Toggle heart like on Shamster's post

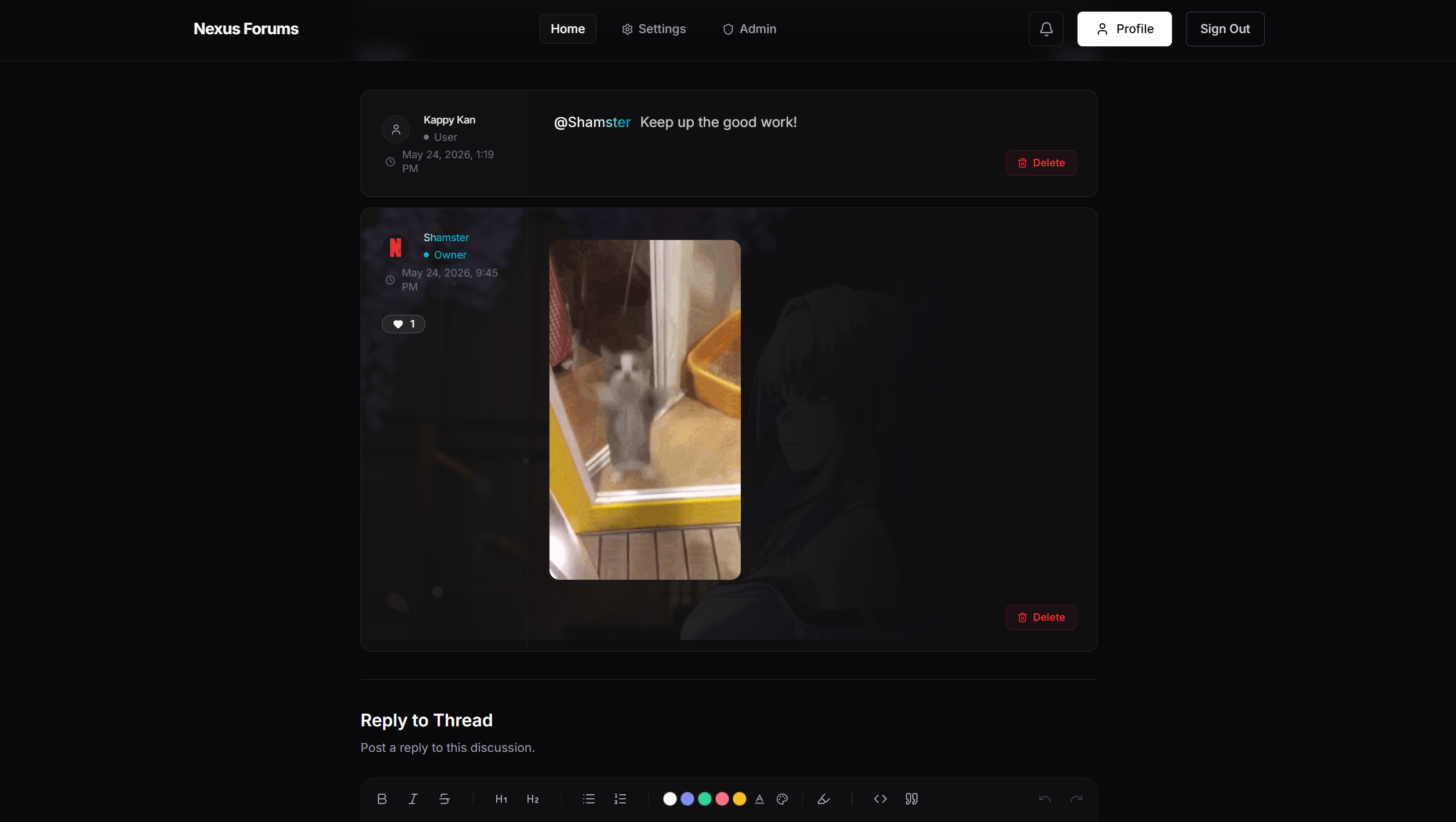pos(403,324)
